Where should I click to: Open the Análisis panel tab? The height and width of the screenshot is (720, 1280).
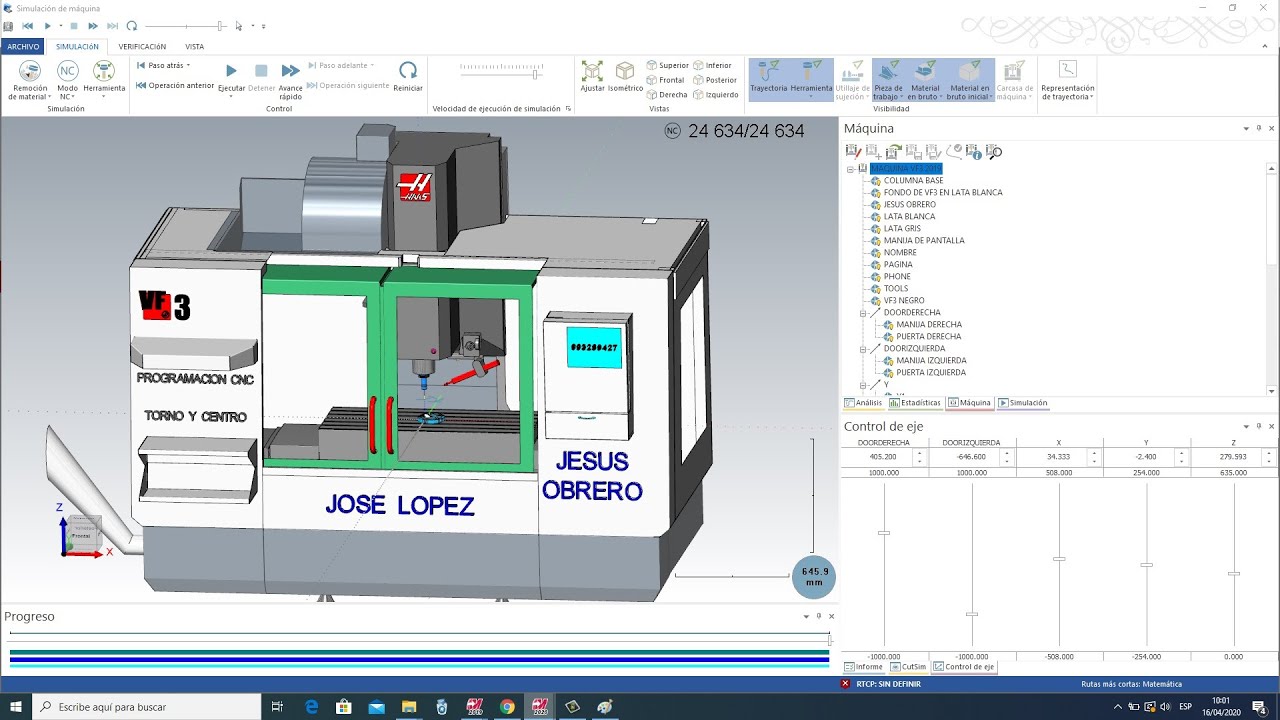(864, 403)
